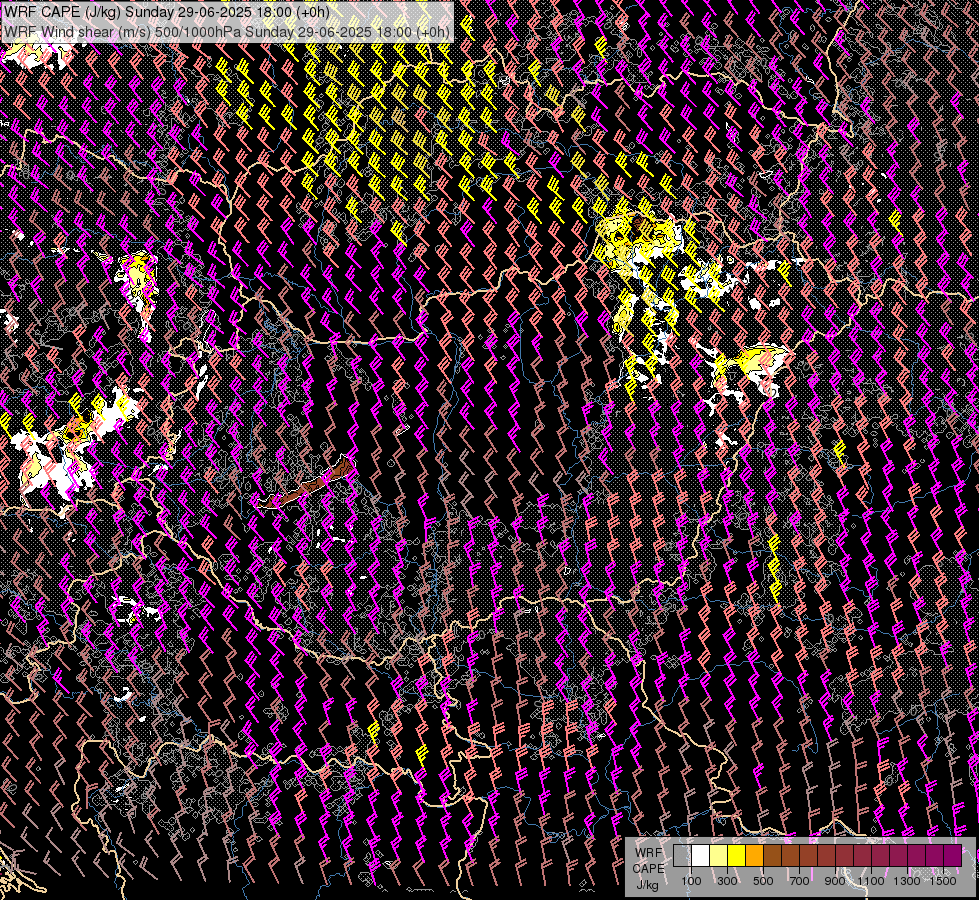This screenshot has width=979, height=900.
Task: Click the 'WRF CAPE (J/kg)' title line
Action: pyautogui.click(x=167, y=11)
